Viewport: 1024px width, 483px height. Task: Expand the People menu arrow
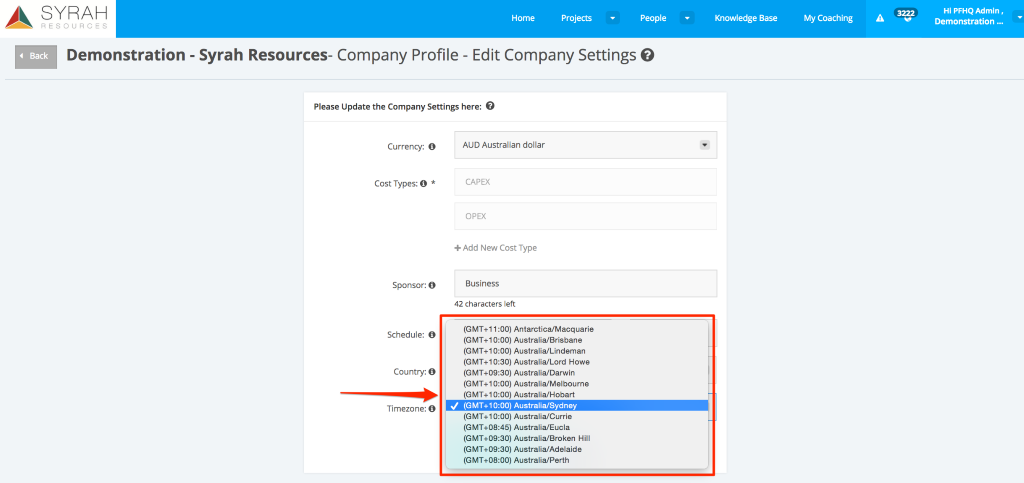[x=687, y=18]
